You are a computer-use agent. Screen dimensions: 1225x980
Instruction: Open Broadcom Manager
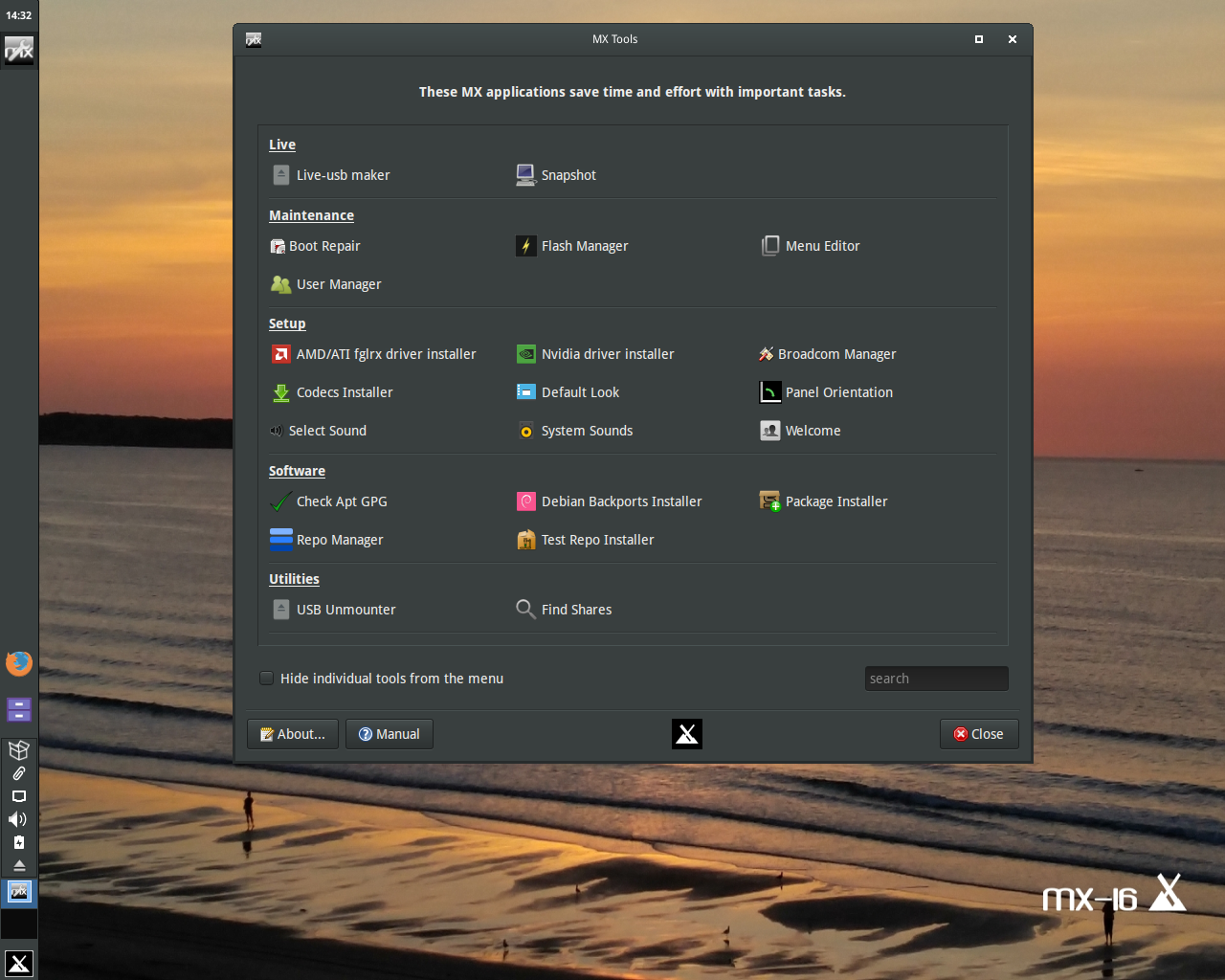click(829, 354)
